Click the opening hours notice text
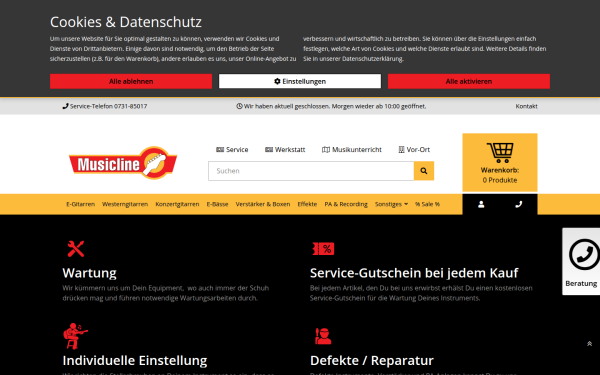 point(335,106)
